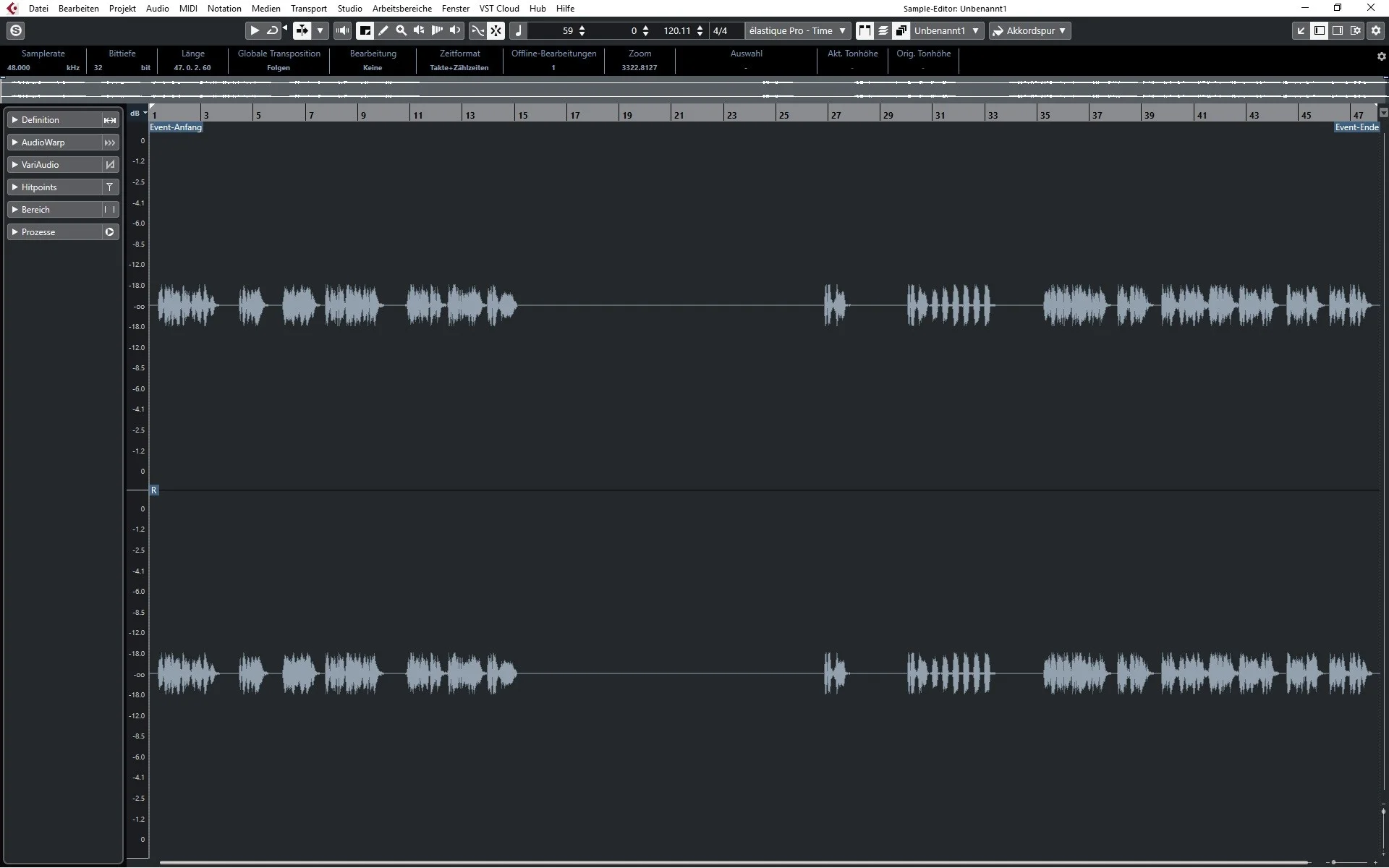Select the Range Selection tool
This screenshot has width=1389, height=868.
coord(365,30)
